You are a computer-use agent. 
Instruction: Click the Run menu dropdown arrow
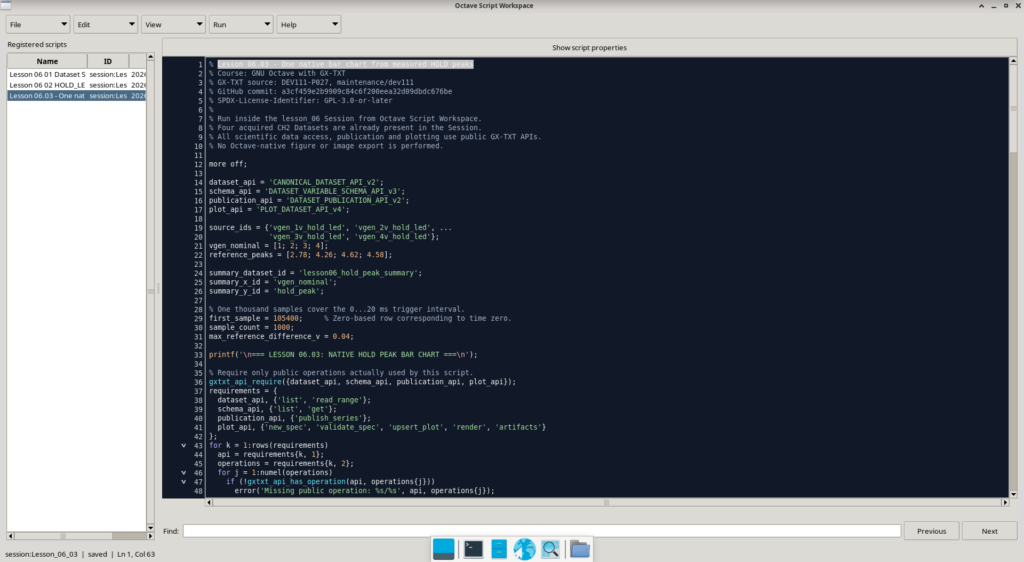click(x=266, y=24)
